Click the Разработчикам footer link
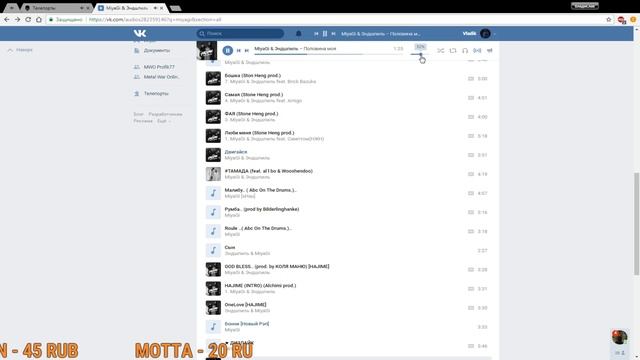 [x=165, y=114]
